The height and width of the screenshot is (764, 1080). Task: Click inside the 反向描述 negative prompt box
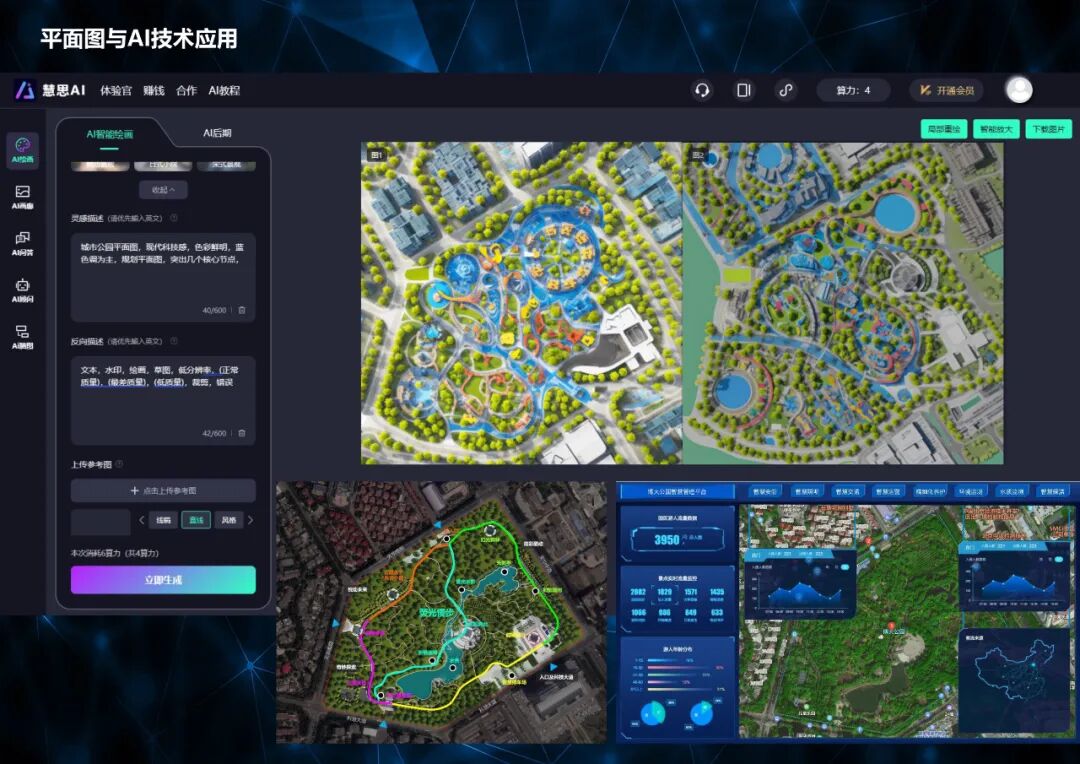[x=163, y=400]
